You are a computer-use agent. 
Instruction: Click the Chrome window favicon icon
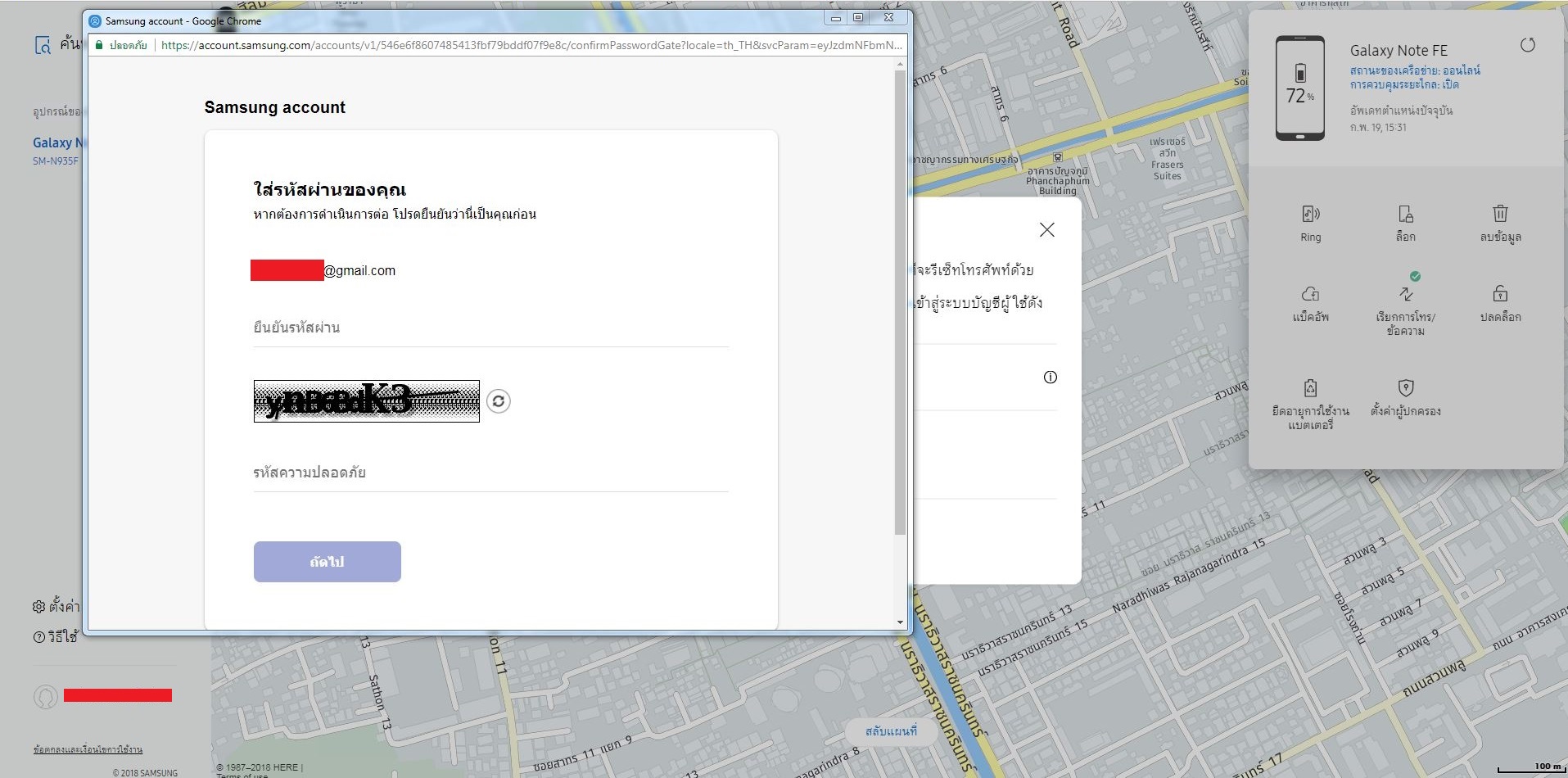pos(95,21)
